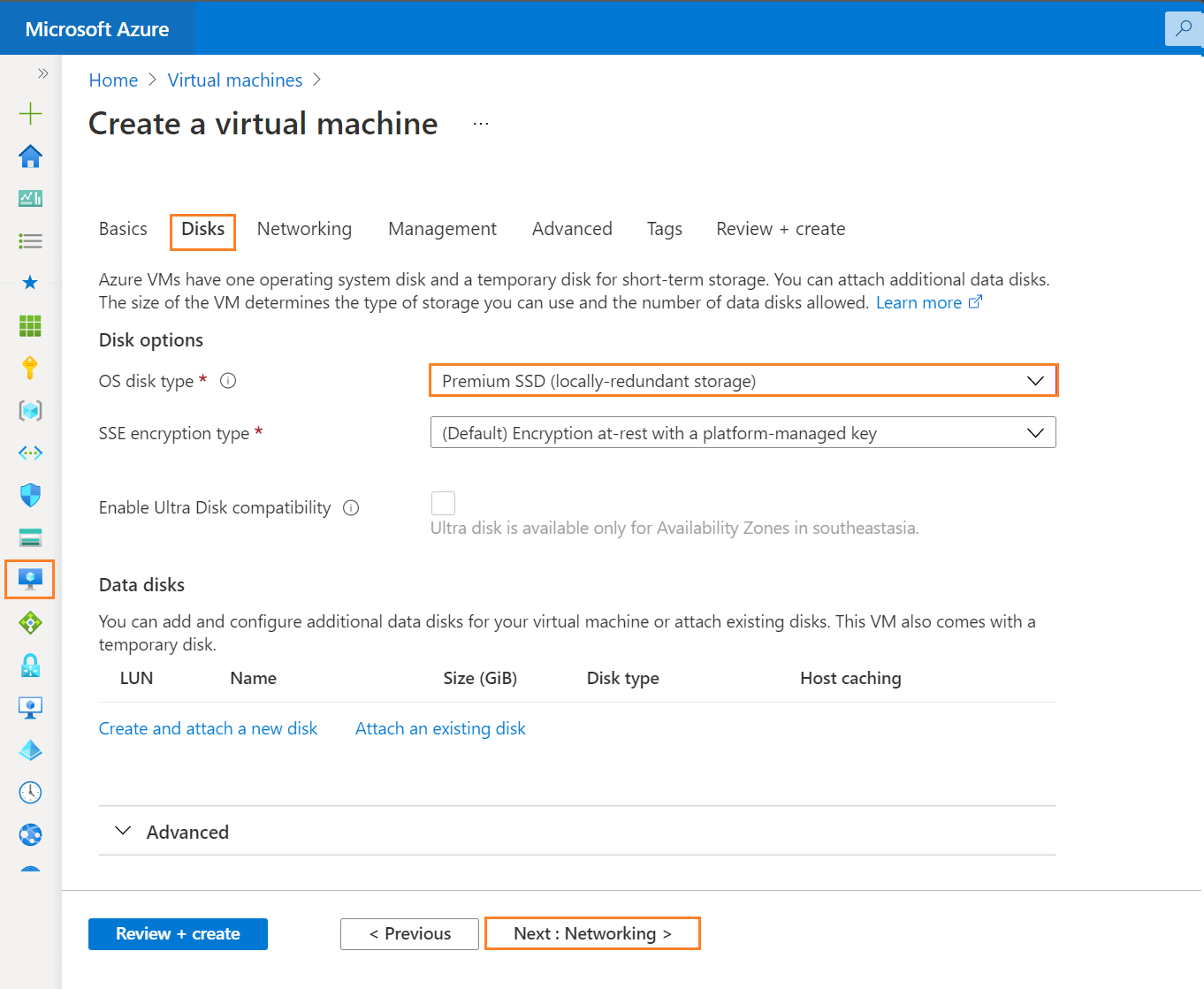Open the OS disk type dropdown
The width and height of the screenshot is (1204, 989).
743,381
